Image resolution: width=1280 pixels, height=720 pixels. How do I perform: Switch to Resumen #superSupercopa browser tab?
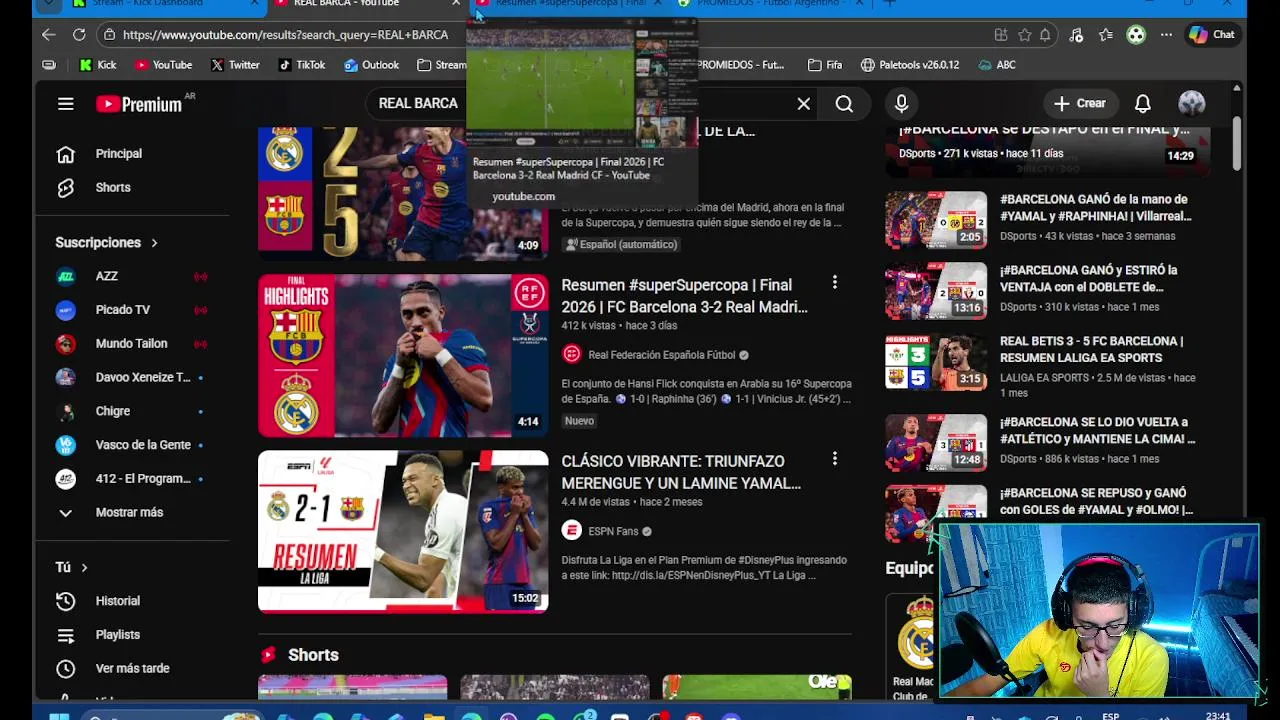click(x=568, y=4)
